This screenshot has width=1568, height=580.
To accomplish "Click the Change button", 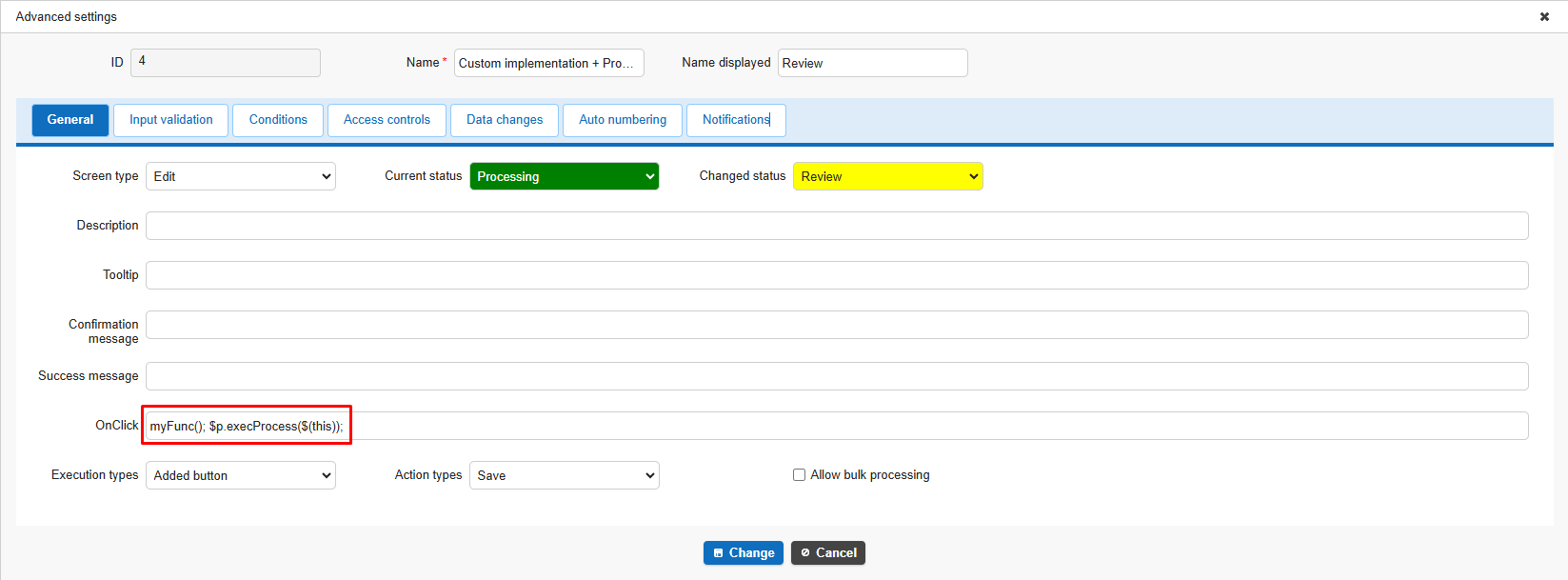I will 744,552.
